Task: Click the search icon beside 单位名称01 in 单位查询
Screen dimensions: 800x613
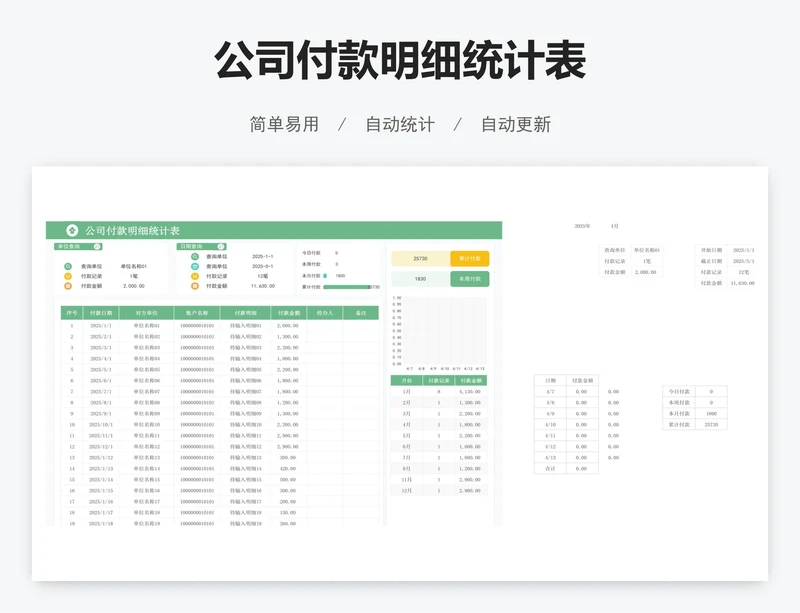Action: (68, 266)
